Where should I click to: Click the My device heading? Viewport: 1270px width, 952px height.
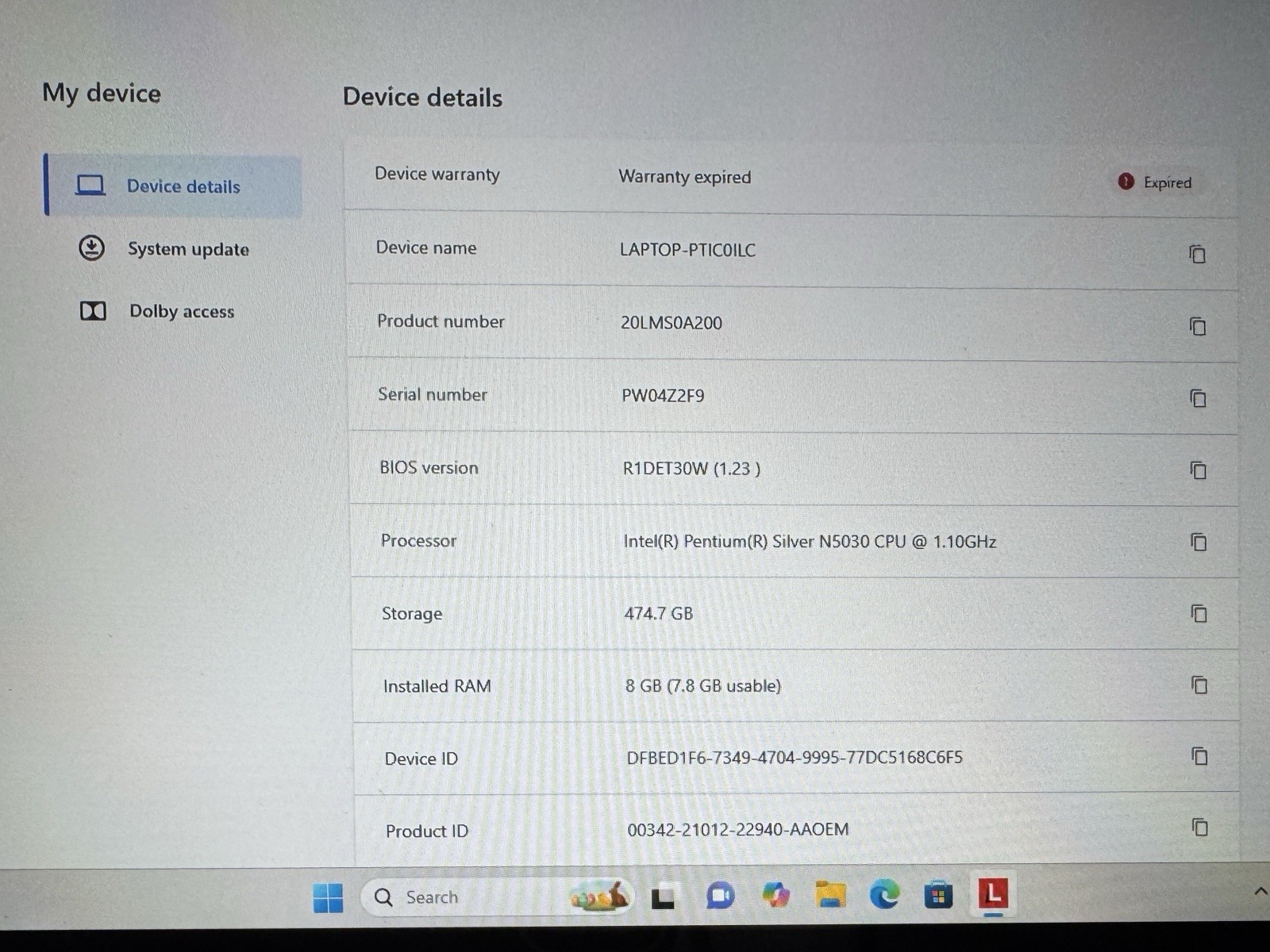click(102, 94)
